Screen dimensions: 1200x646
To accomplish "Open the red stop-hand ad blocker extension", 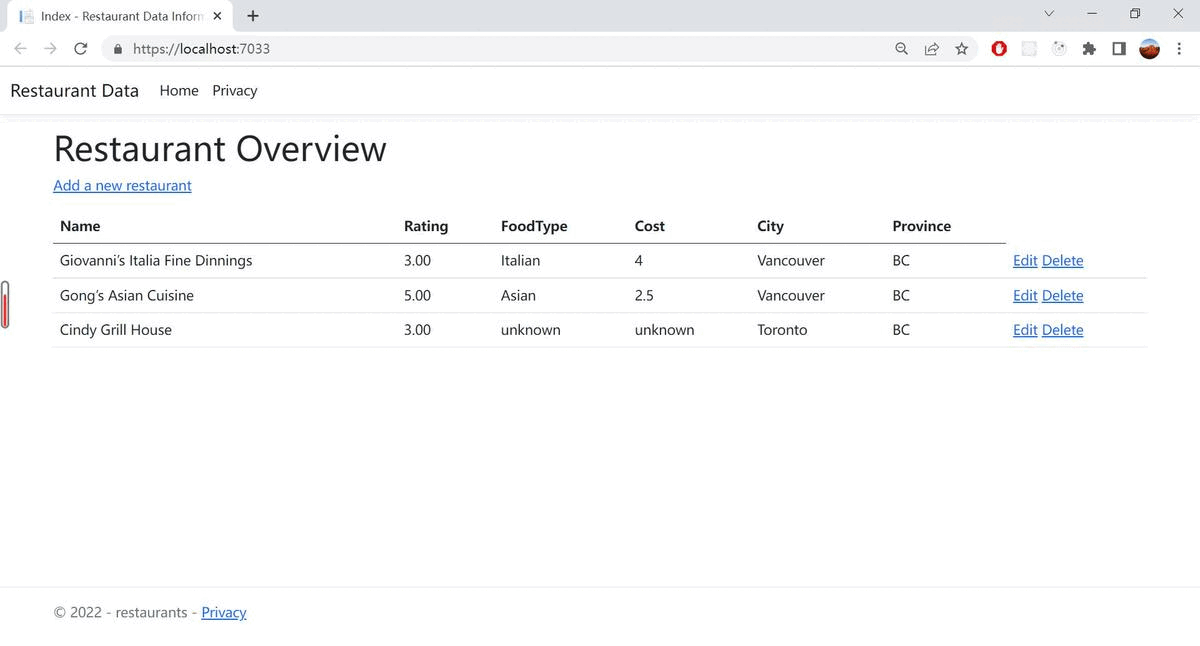I will 999,48.
